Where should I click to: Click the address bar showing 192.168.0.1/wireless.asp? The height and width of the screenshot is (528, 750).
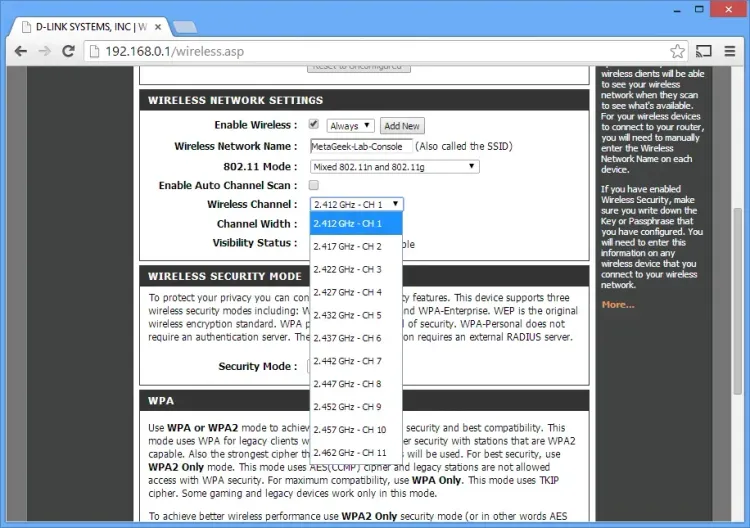(x=380, y=51)
